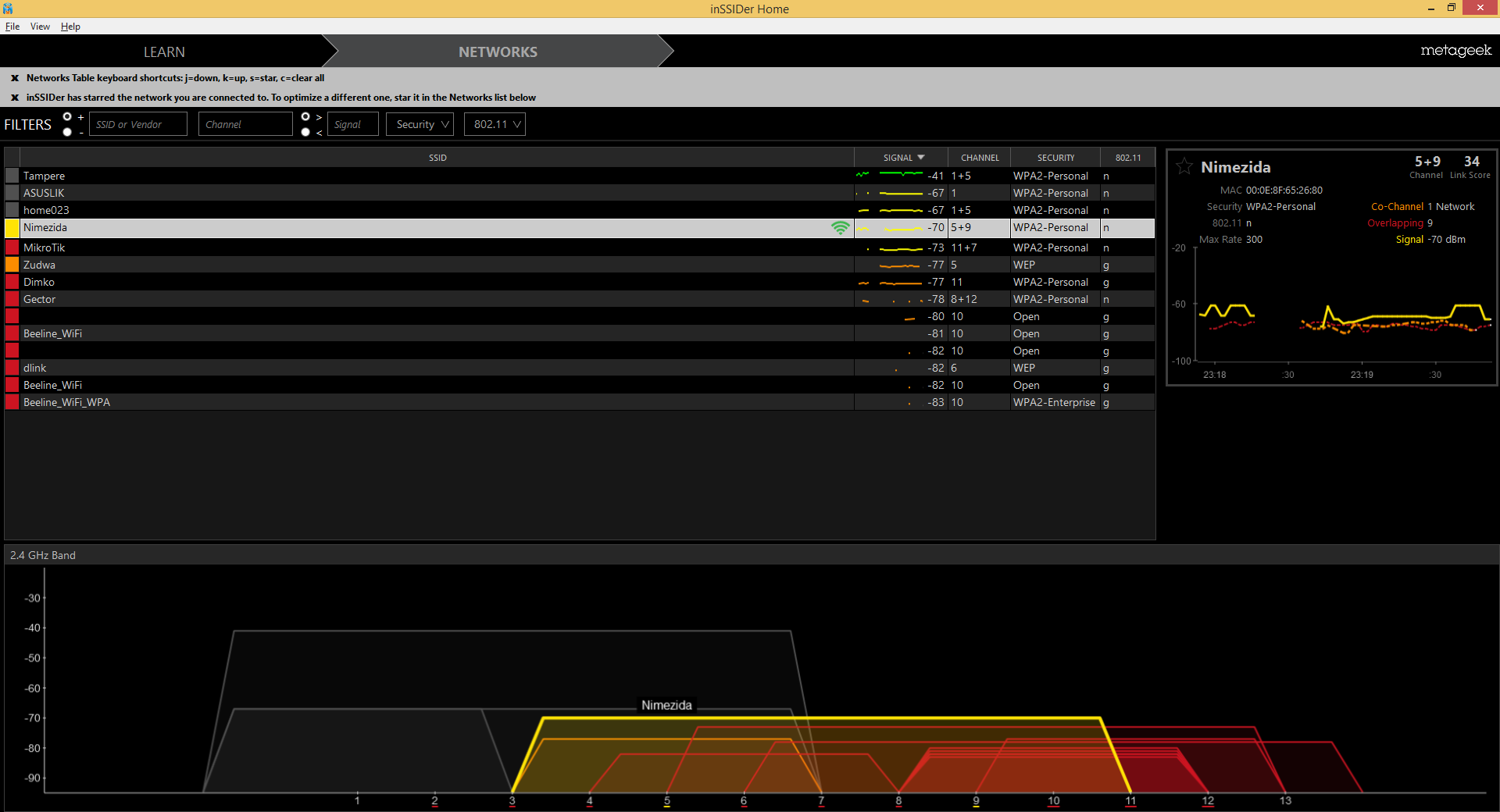
Task: Select the Gector network row
Action: (x=580, y=299)
